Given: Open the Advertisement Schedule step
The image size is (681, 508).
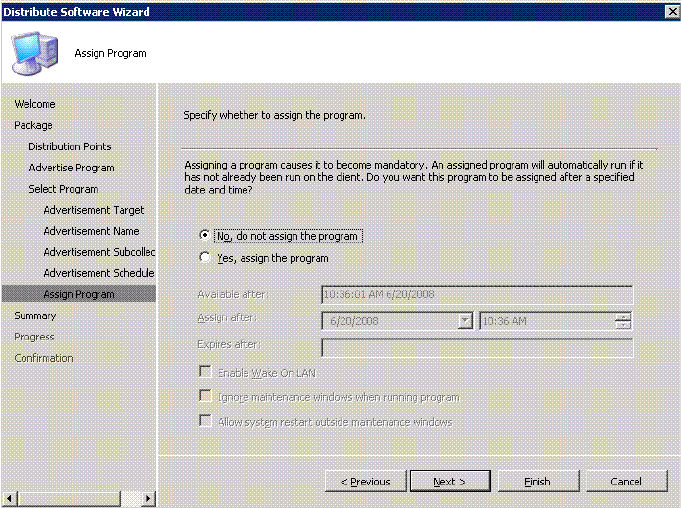Looking at the screenshot, I should (x=99, y=273).
